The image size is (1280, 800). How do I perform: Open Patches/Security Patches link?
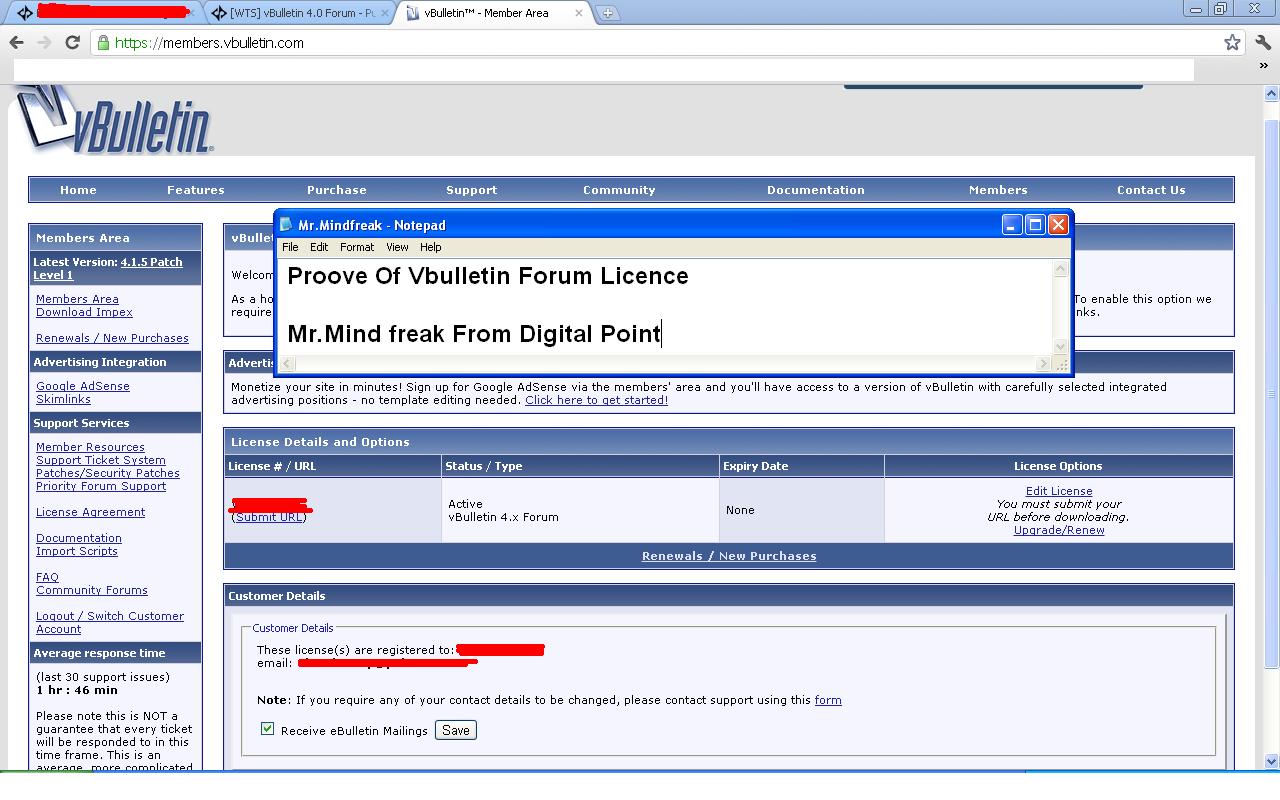(108, 473)
